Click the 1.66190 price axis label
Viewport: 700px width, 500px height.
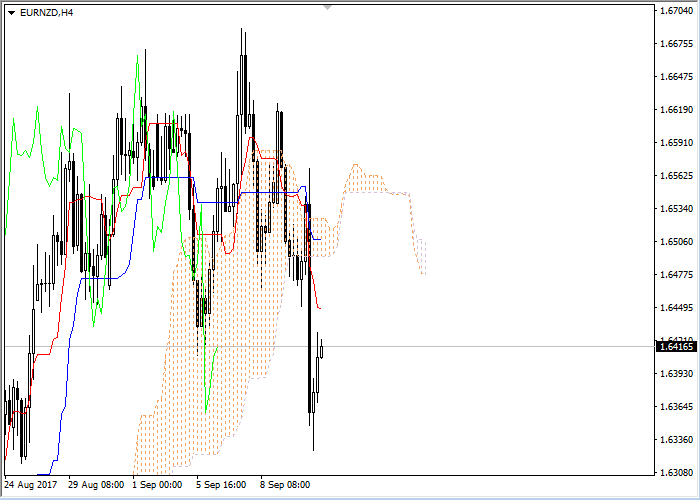pos(676,110)
